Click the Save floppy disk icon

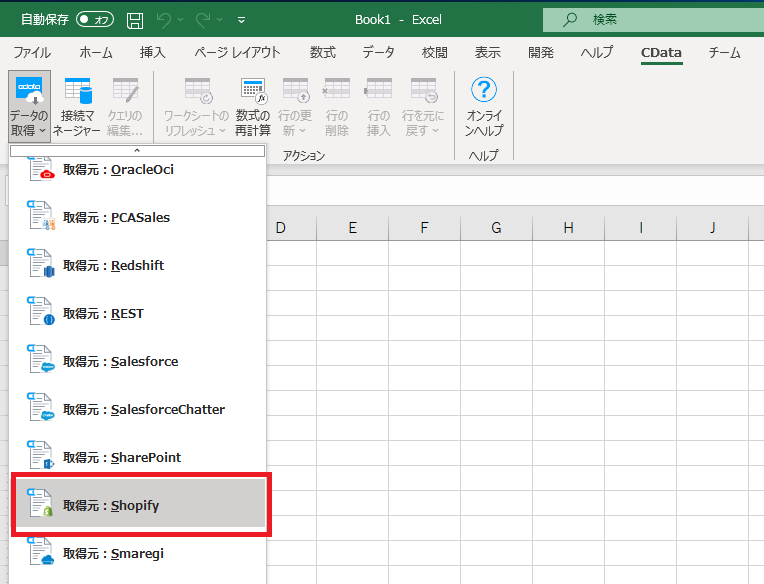[x=135, y=20]
